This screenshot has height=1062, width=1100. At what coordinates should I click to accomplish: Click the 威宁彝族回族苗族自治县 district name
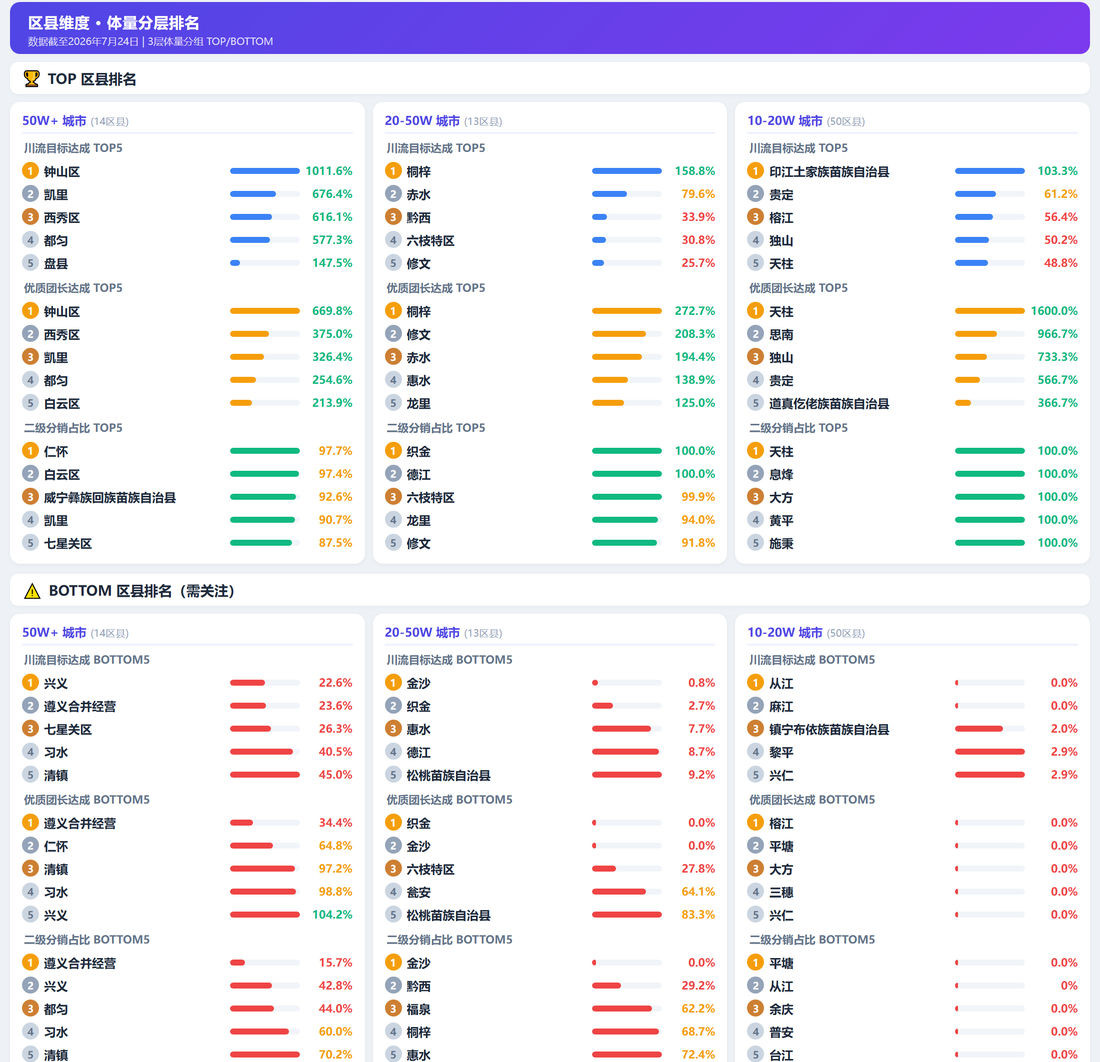[x=110, y=497]
